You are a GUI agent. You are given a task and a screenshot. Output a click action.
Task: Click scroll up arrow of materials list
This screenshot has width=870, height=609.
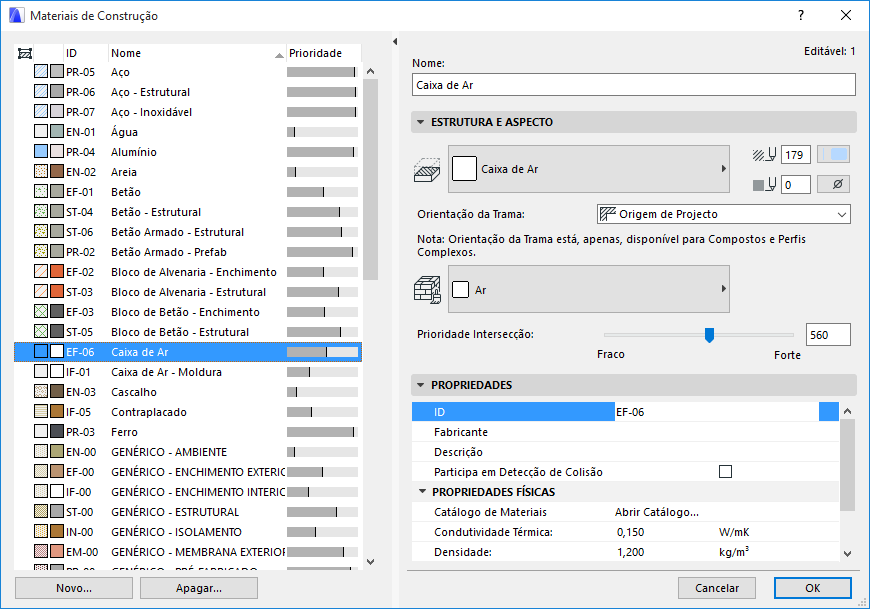pos(371,71)
